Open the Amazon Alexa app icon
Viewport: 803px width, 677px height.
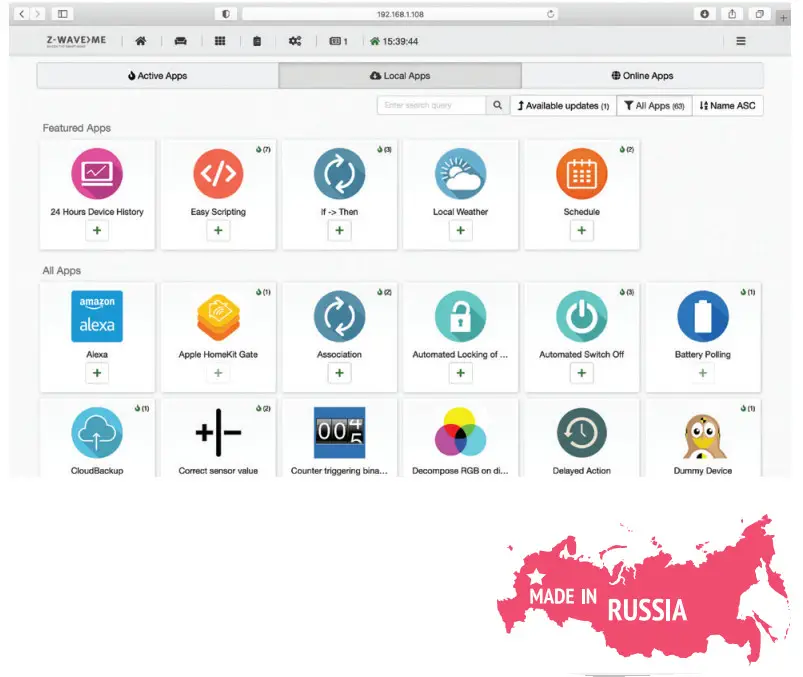97,316
